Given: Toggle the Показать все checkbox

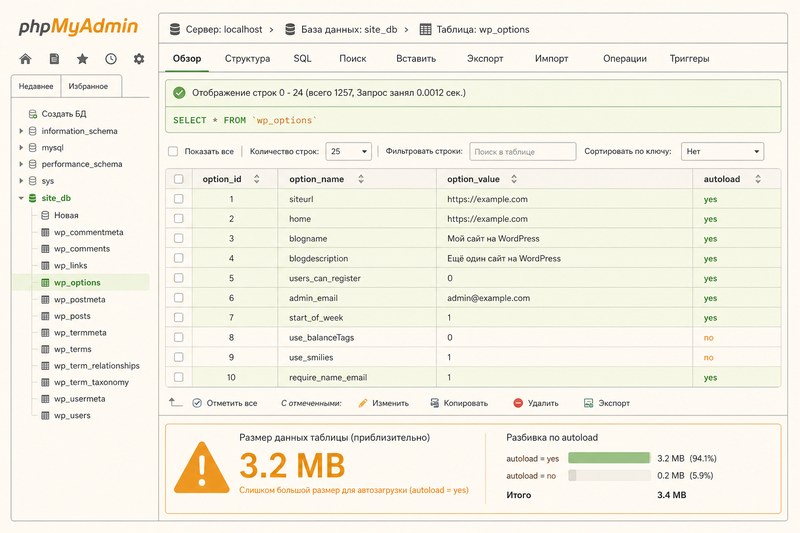Looking at the screenshot, I should pyautogui.click(x=173, y=151).
